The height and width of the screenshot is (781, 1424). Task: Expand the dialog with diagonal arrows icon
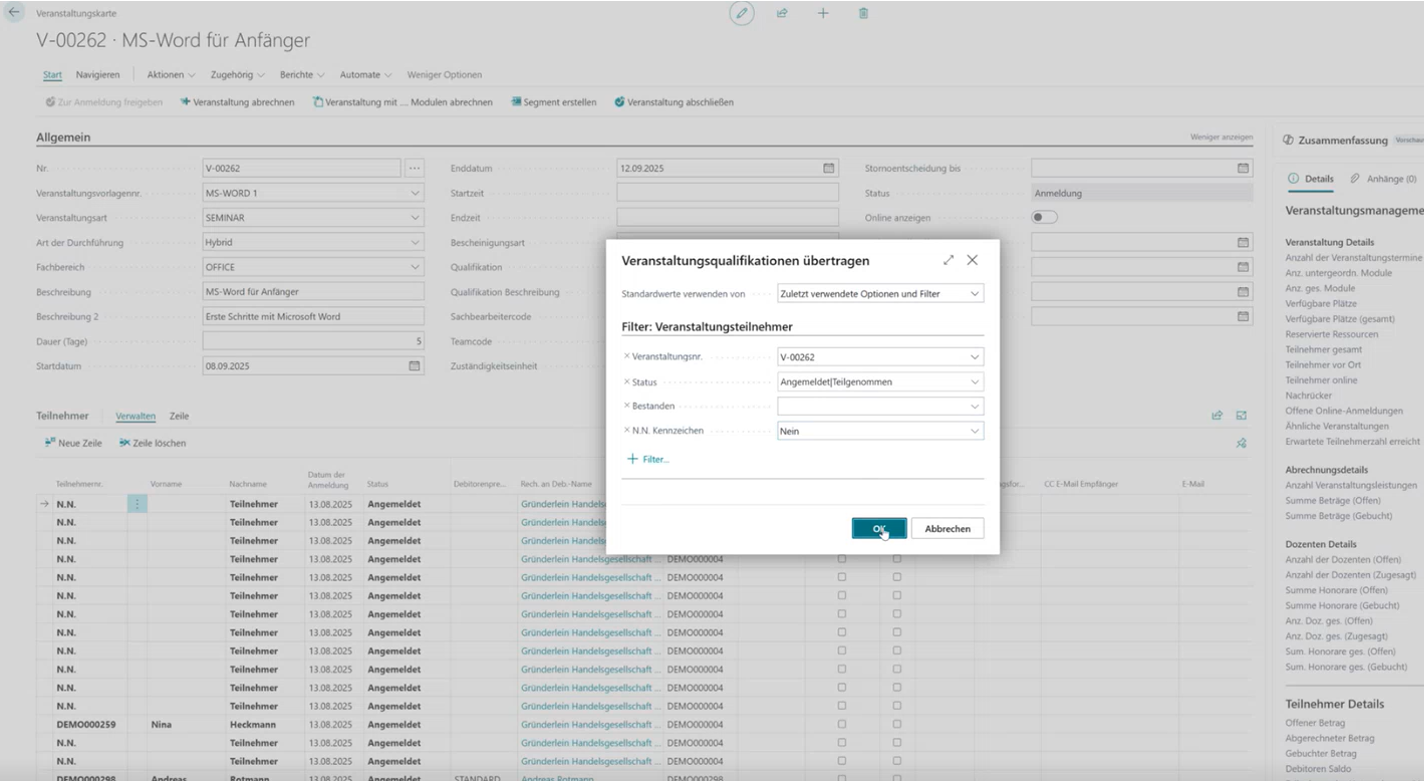948,260
